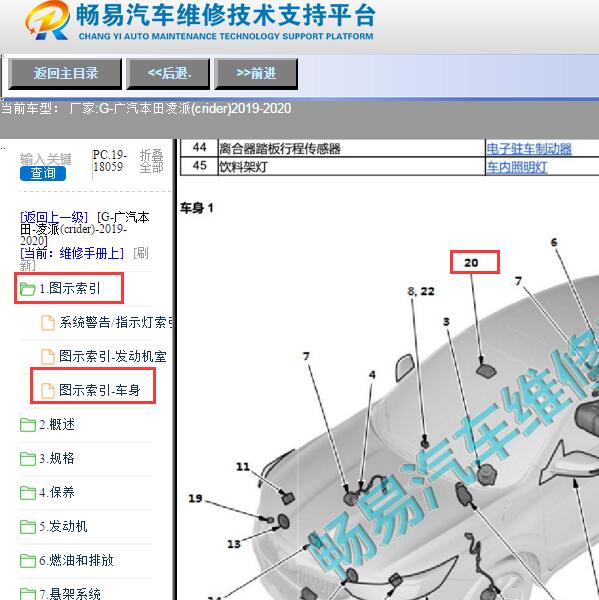Select the 4.保养 tree label
Viewport: 599px width, 600px height.
click(57, 492)
